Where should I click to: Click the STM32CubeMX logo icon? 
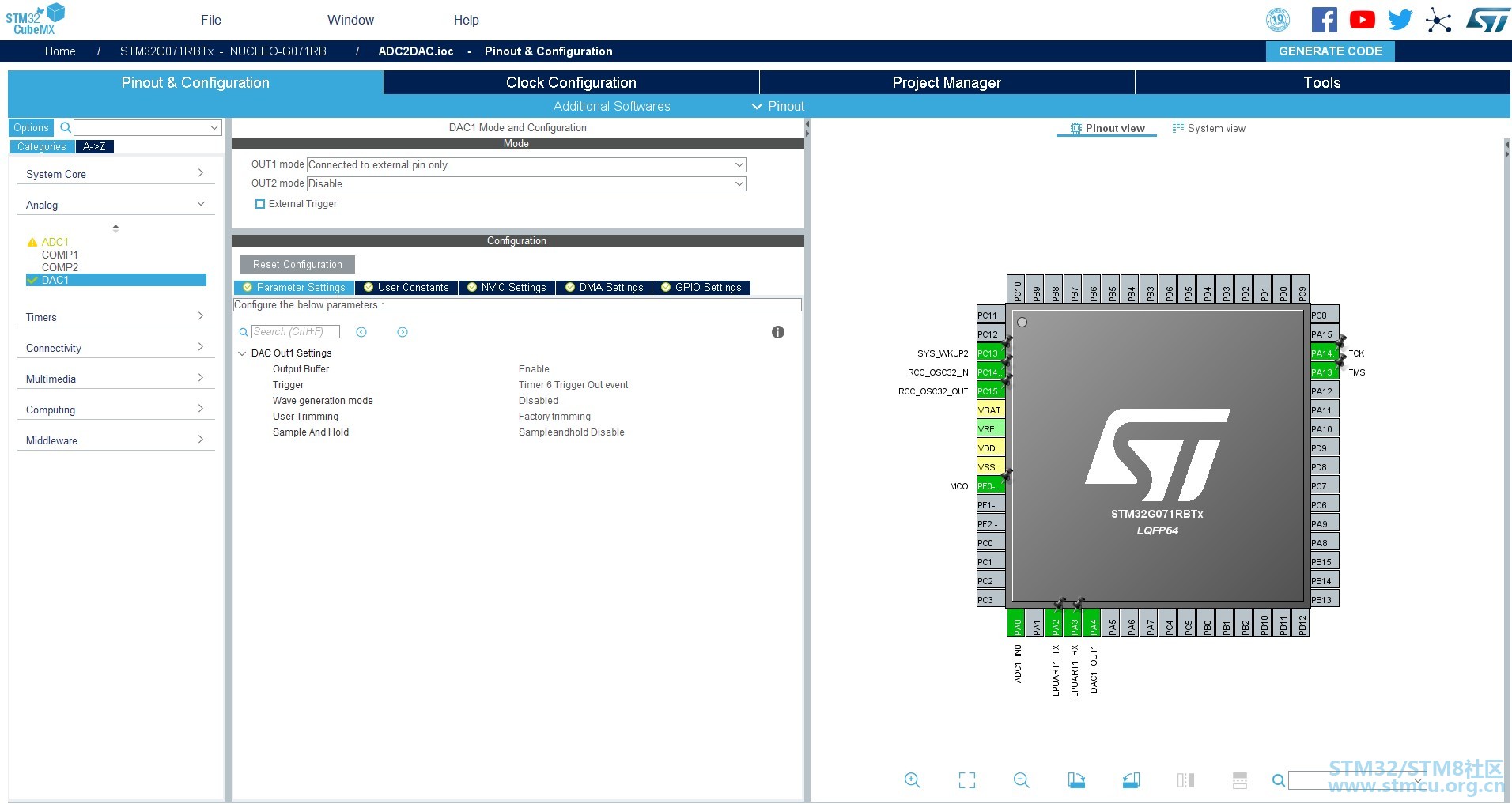click(36, 19)
